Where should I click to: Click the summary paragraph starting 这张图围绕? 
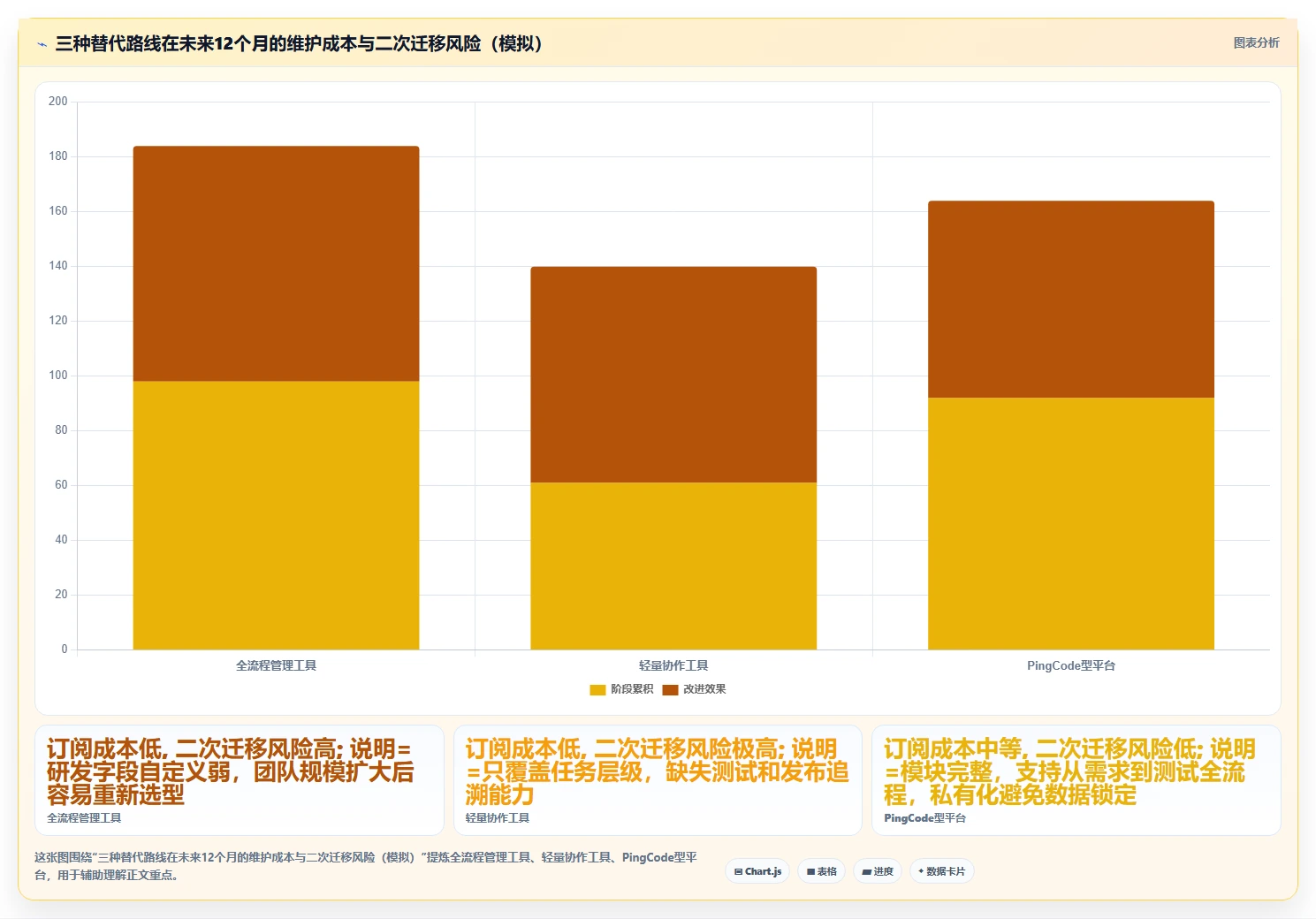[366, 866]
